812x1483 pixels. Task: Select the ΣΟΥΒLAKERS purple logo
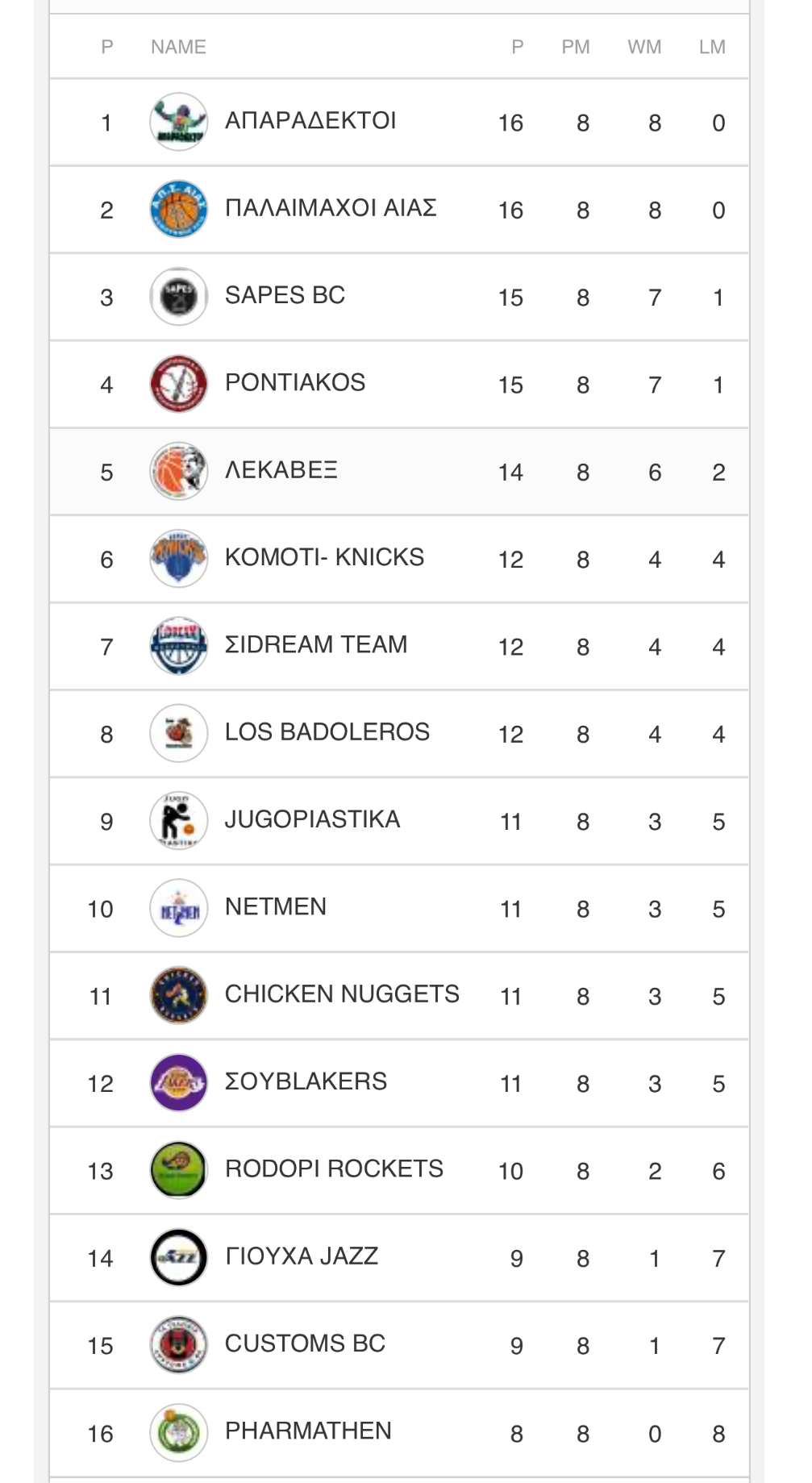pyautogui.click(x=179, y=1082)
